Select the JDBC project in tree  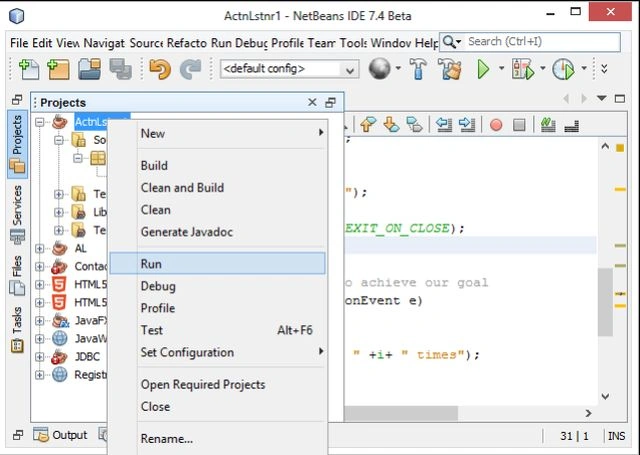[87, 356]
